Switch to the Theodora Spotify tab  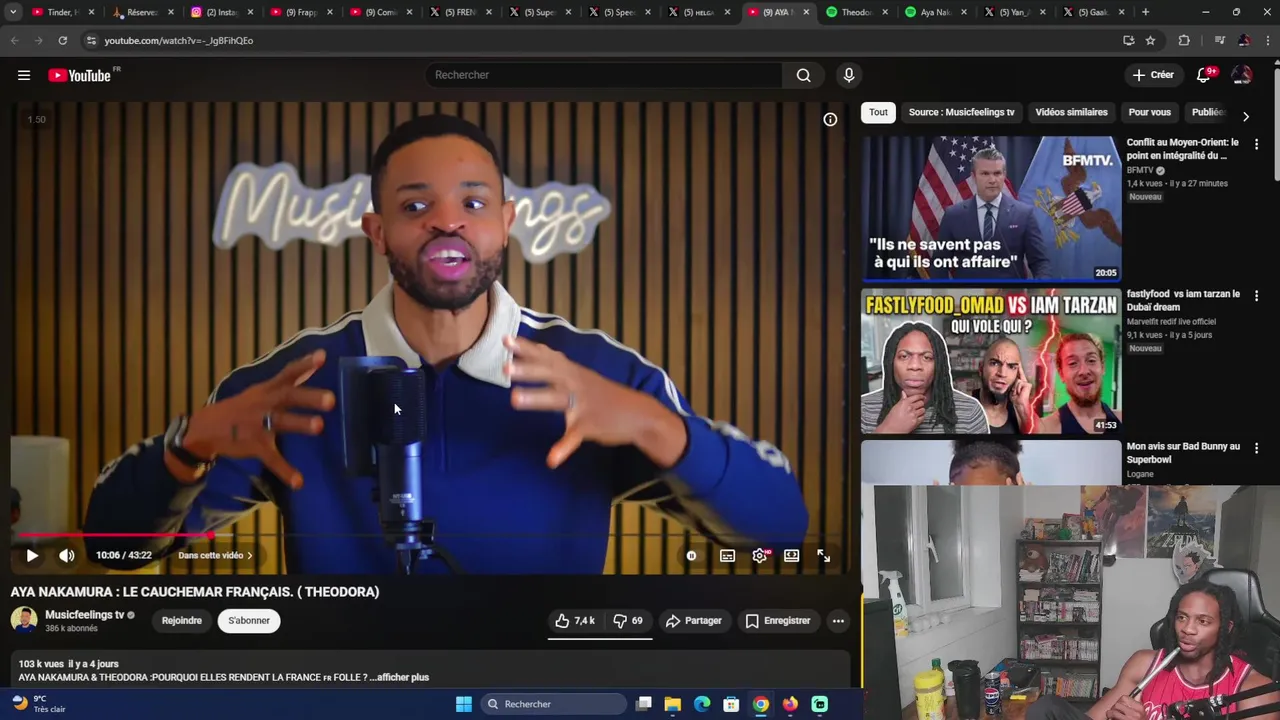coord(857,12)
